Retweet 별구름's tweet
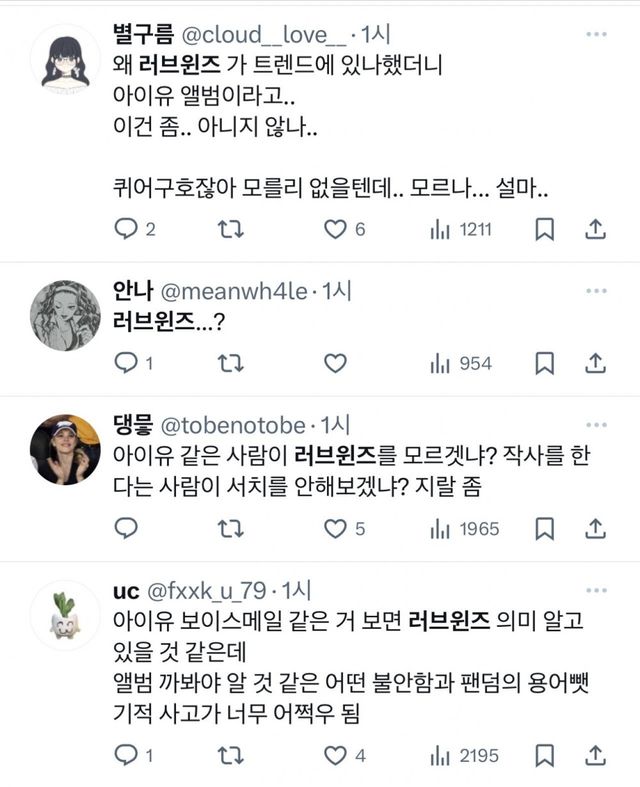The image size is (640, 787). pyautogui.click(x=230, y=230)
